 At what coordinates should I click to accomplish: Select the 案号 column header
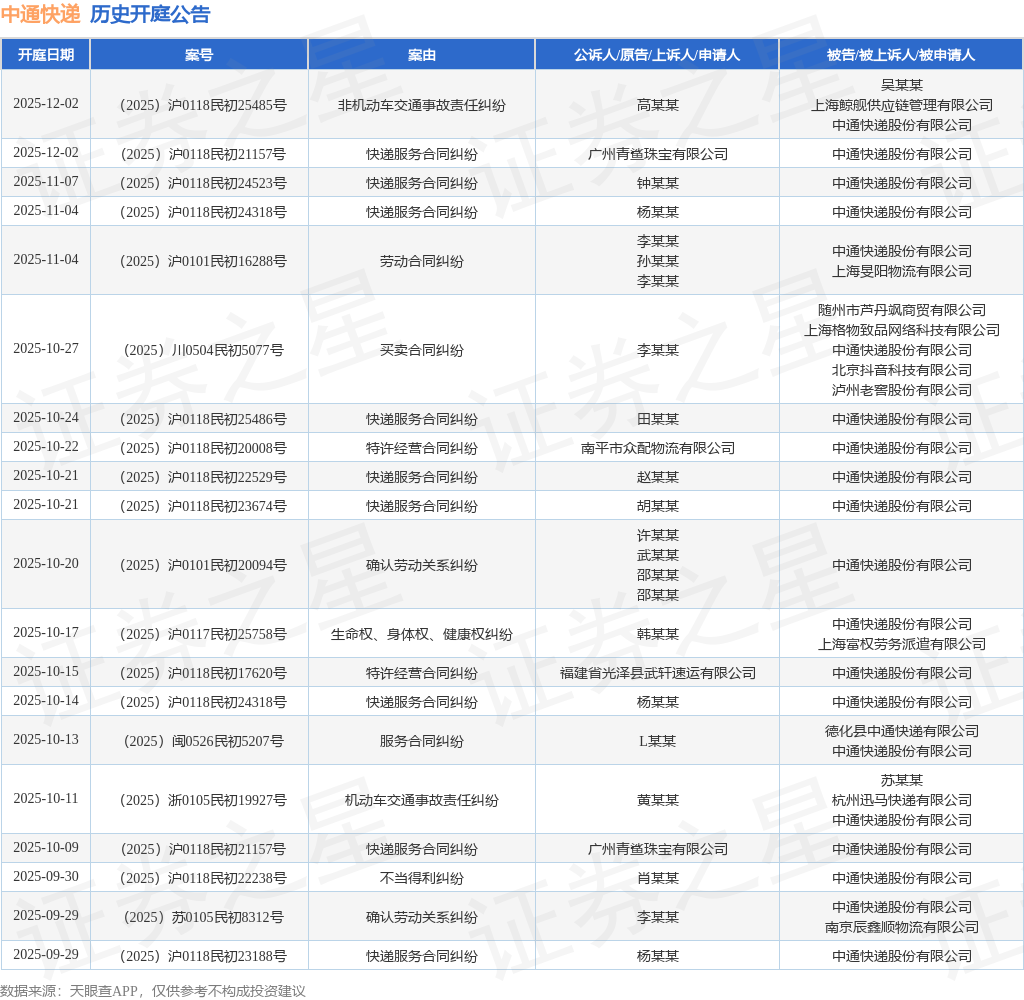(x=199, y=55)
